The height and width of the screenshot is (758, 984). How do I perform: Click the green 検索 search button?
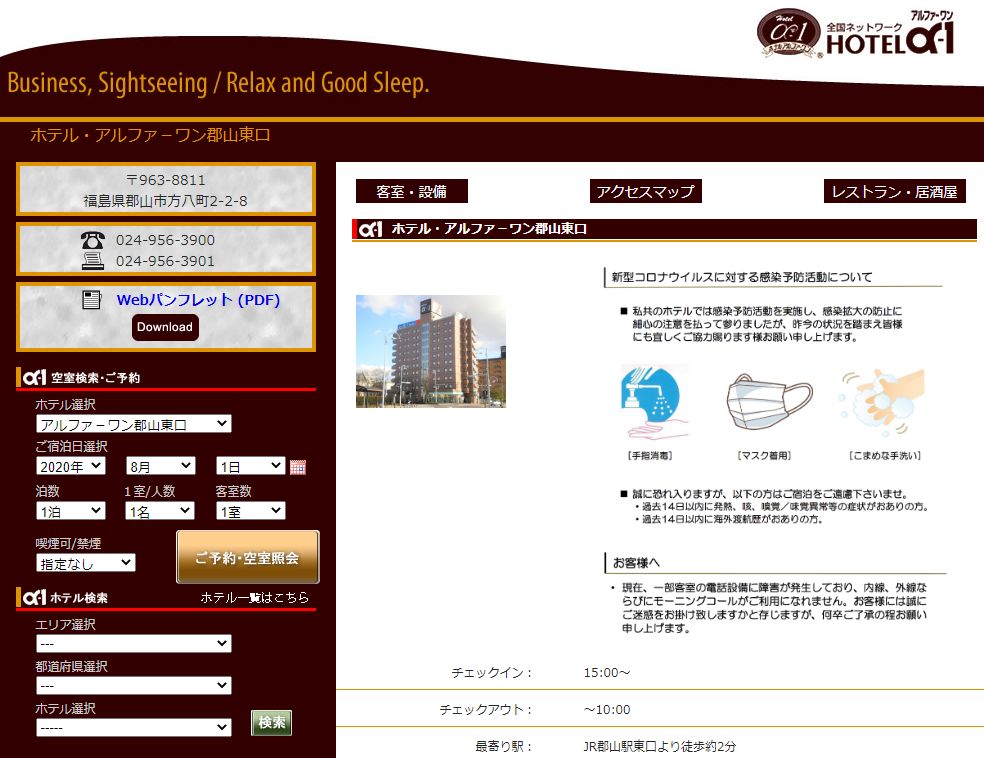tap(271, 722)
